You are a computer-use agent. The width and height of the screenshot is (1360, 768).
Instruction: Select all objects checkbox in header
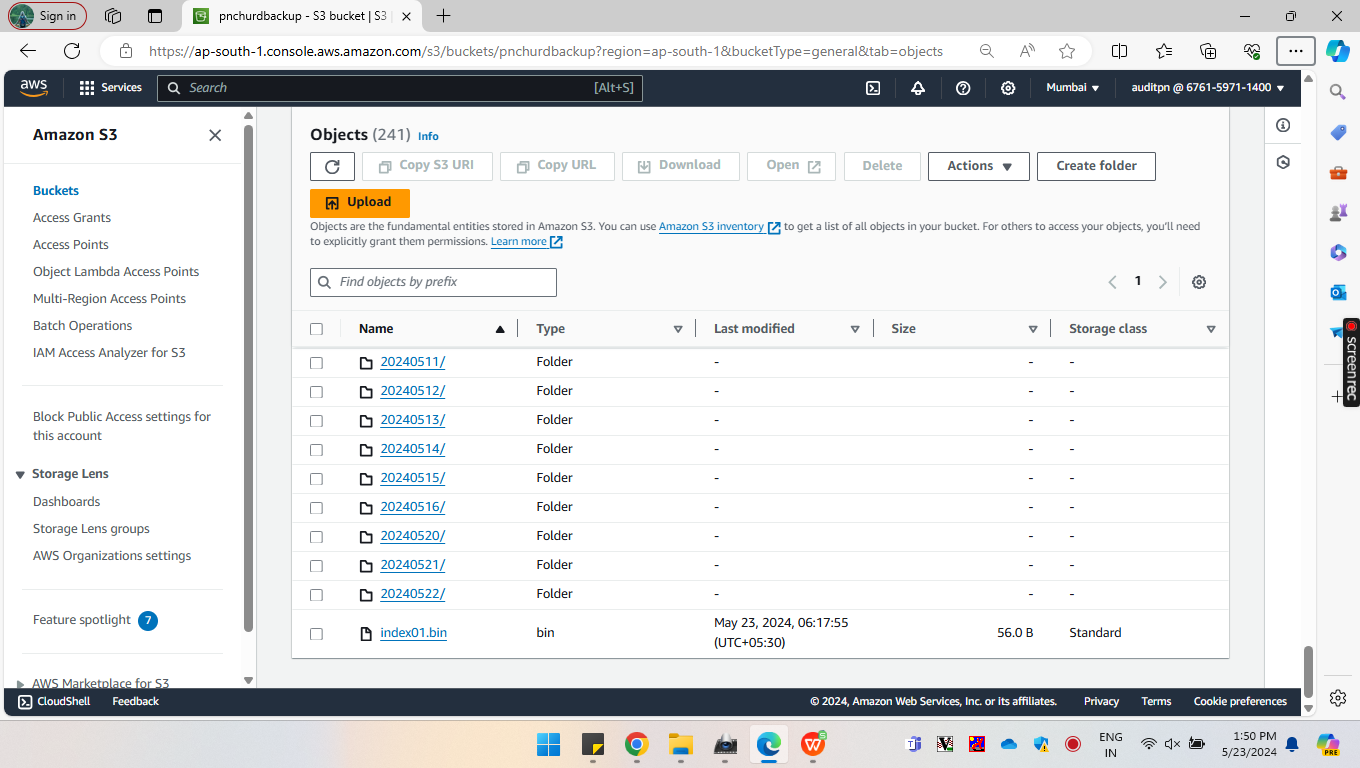(x=317, y=329)
